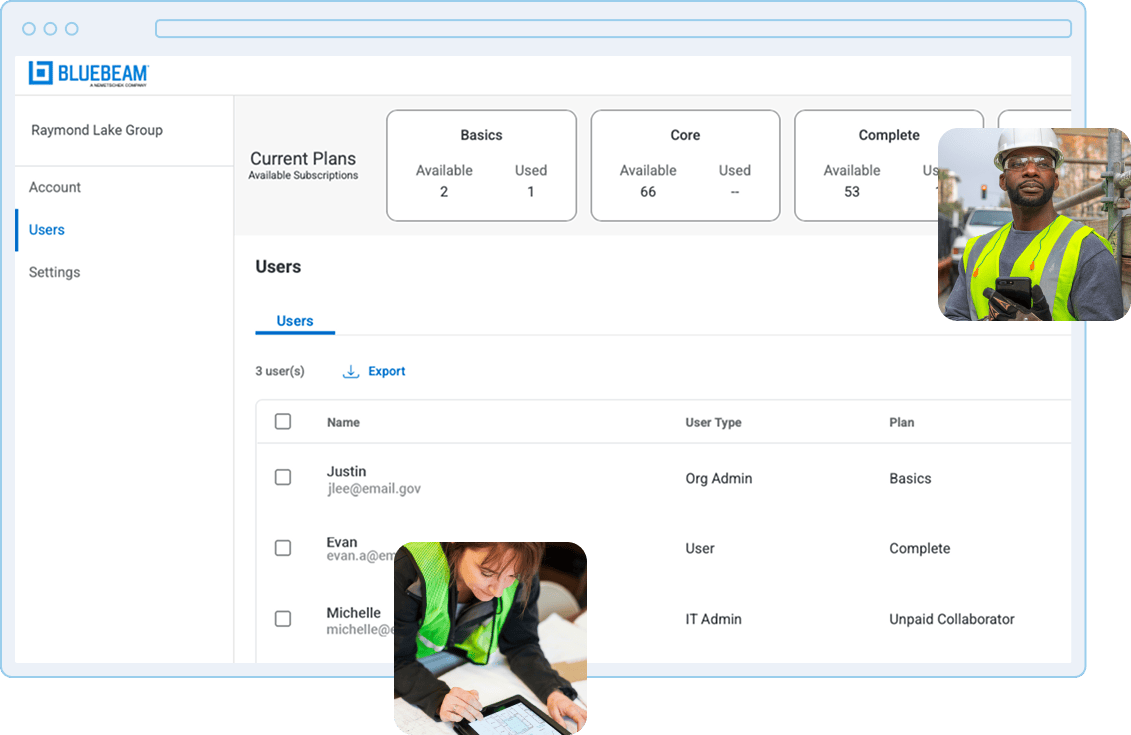Click the download icon next to Export
1131x735 pixels.
(350, 370)
